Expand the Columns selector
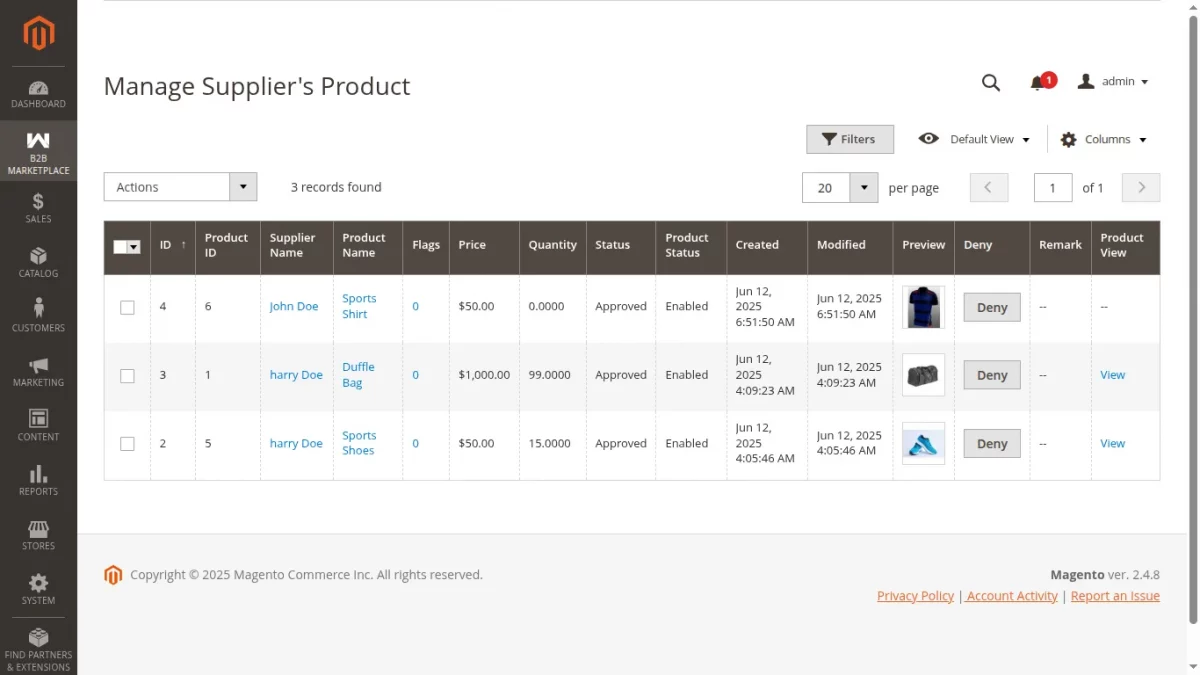The image size is (1200, 675). [x=1103, y=139]
